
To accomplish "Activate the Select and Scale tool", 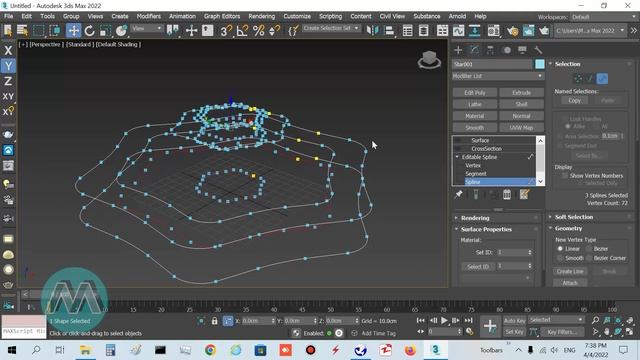I will click(105, 31).
